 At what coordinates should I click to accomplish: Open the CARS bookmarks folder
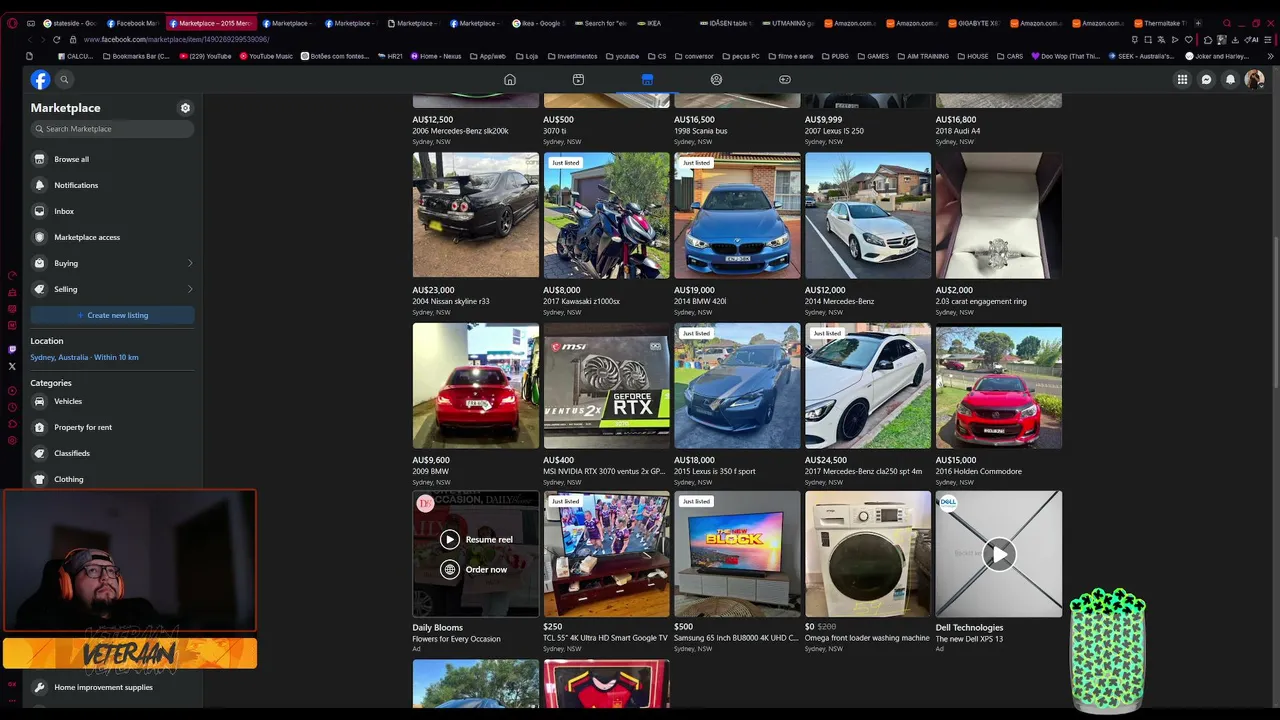point(1010,56)
